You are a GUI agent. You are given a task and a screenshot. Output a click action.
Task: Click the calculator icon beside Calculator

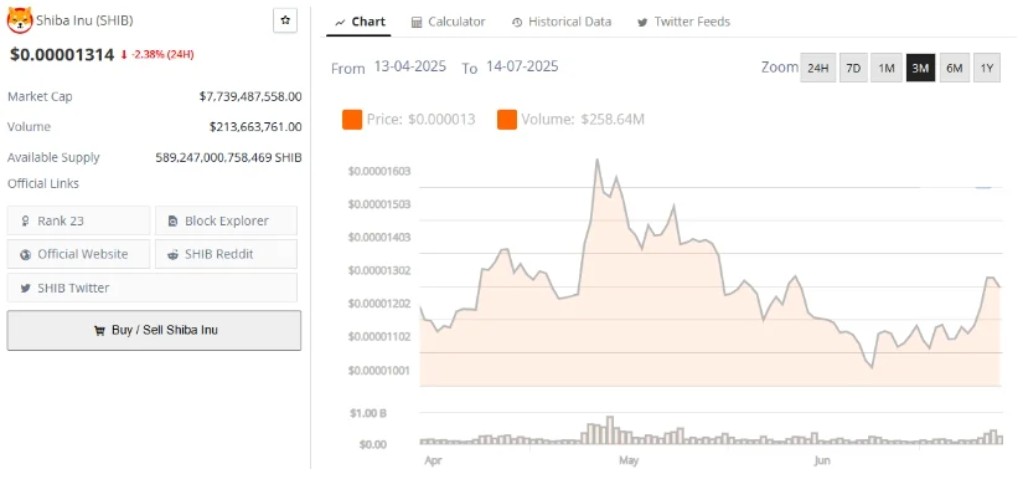[x=416, y=22]
